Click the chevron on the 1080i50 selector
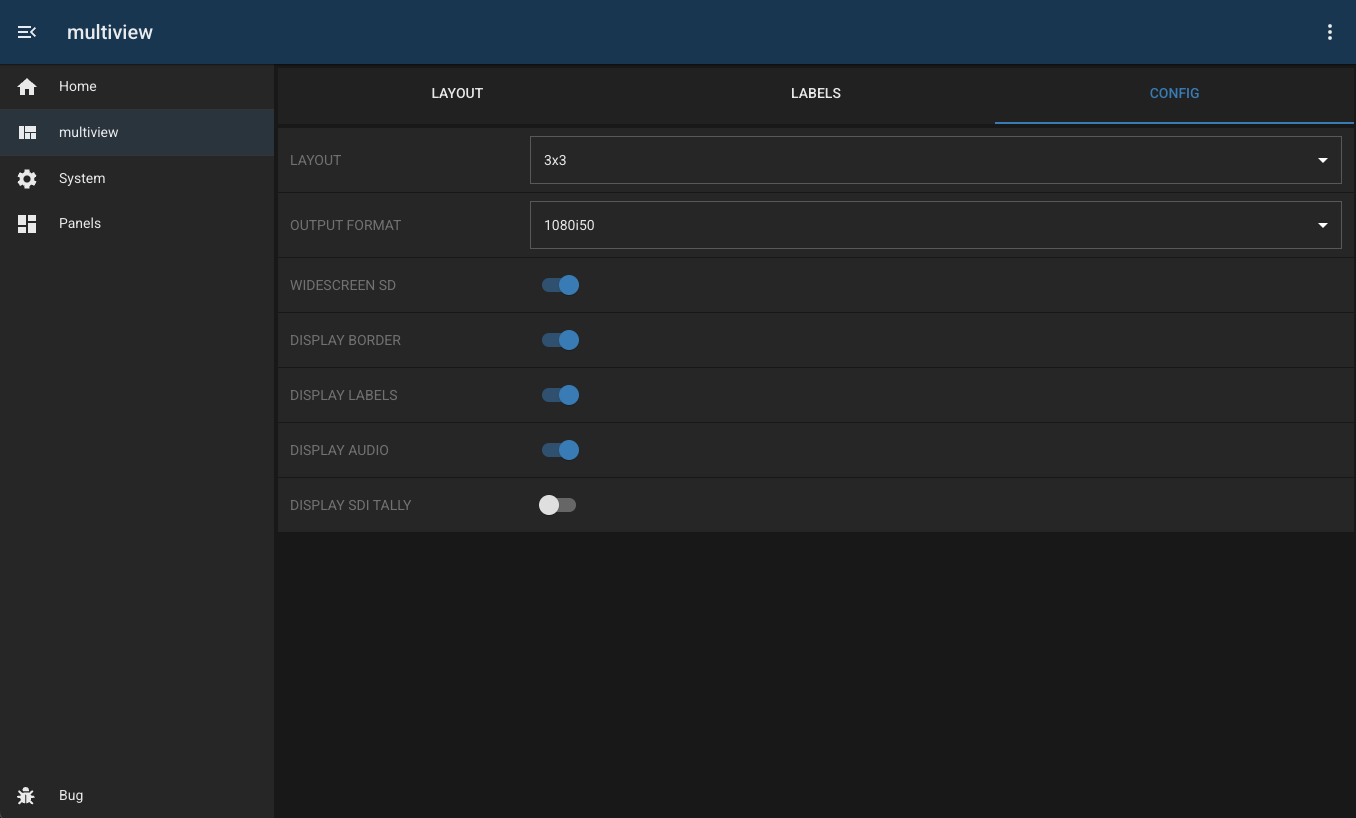 tap(1322, 225)
